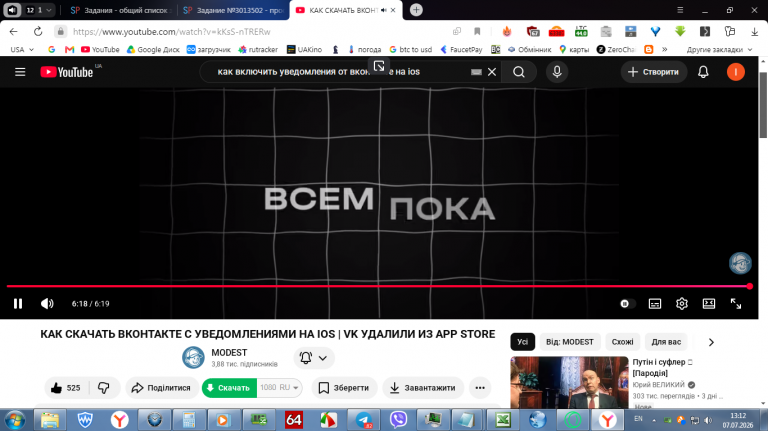
Task: Click the YouTube search magnifier button
Action: (x=519, y=72)
